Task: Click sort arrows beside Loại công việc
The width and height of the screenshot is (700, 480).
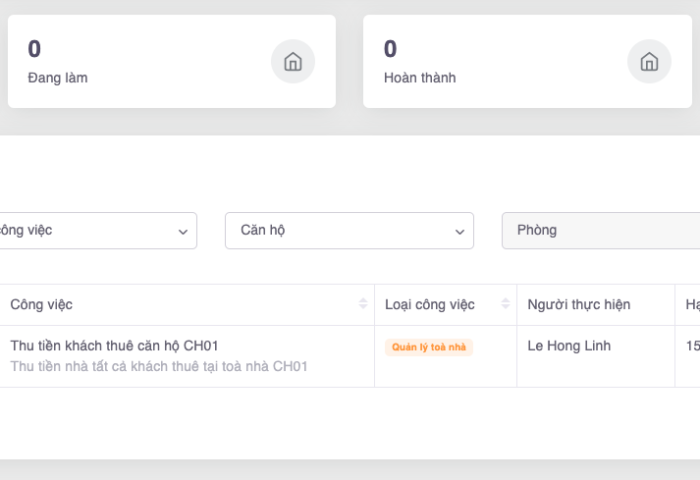Action: (x=505, y=304)
